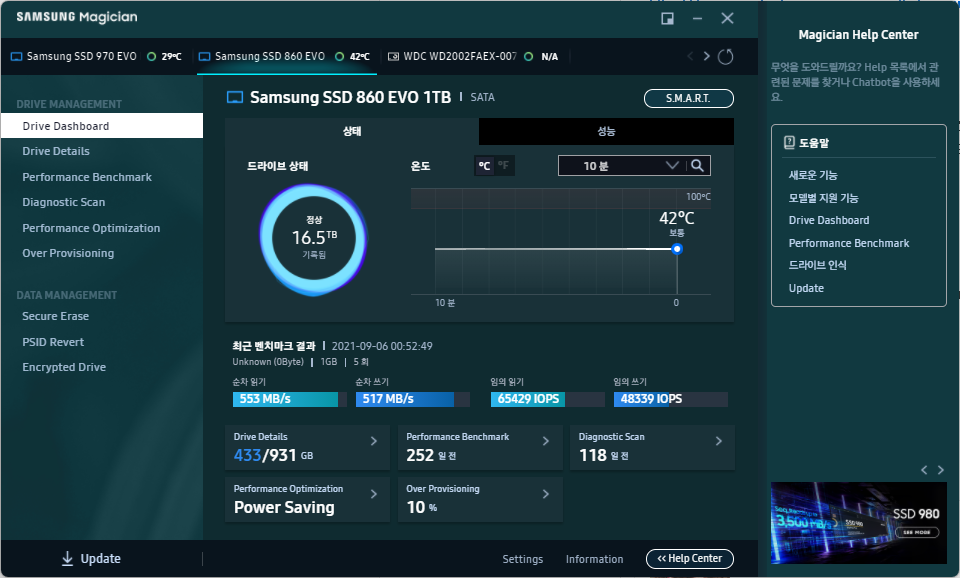Switch to the 성능 tab

point(606,131)
